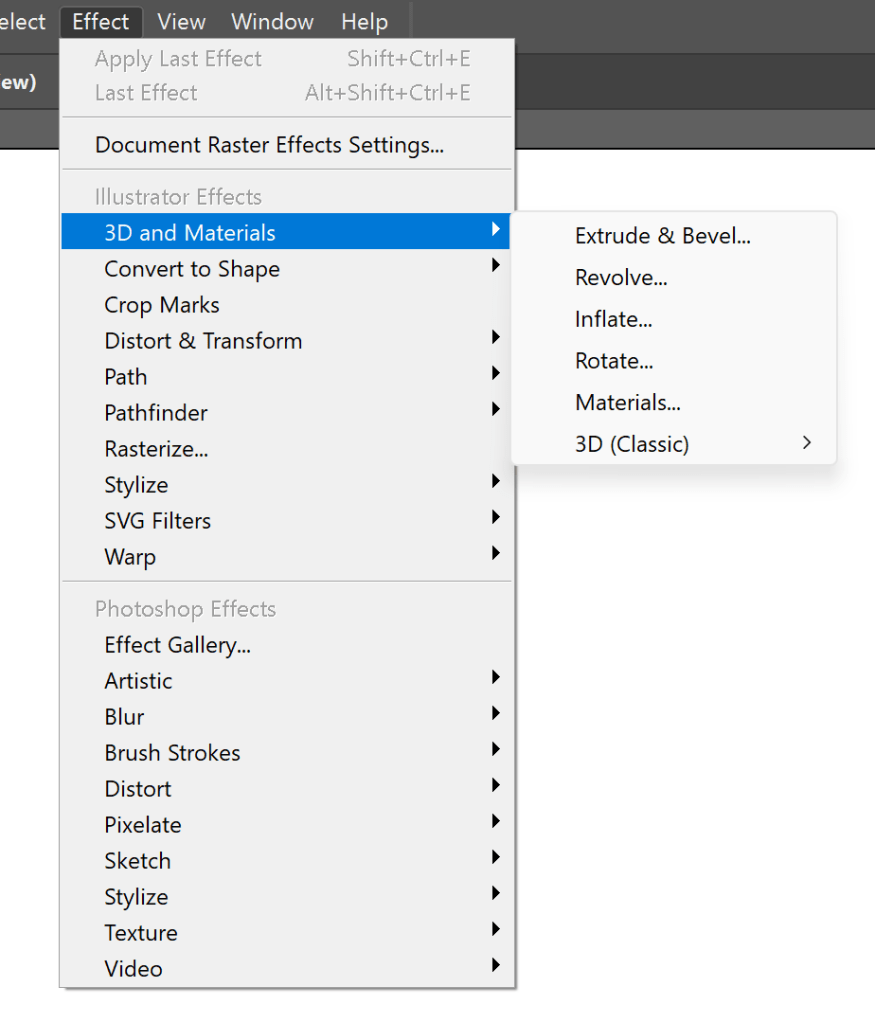Open the Pathfinder effects submenu
This screenshot has height=1023, width=875.
pyautogui.click(x=156, y=413)
